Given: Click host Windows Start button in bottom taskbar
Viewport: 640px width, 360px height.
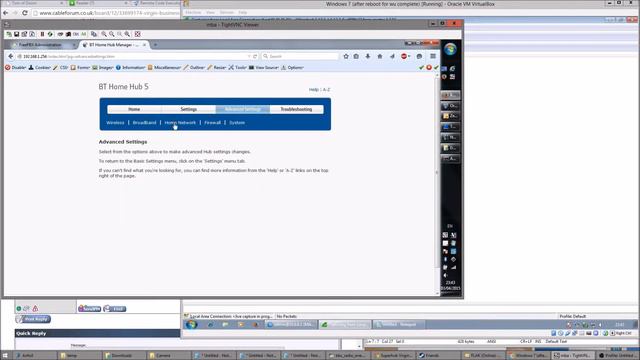Looking at the screenshot, I should [x=5, y=356].
